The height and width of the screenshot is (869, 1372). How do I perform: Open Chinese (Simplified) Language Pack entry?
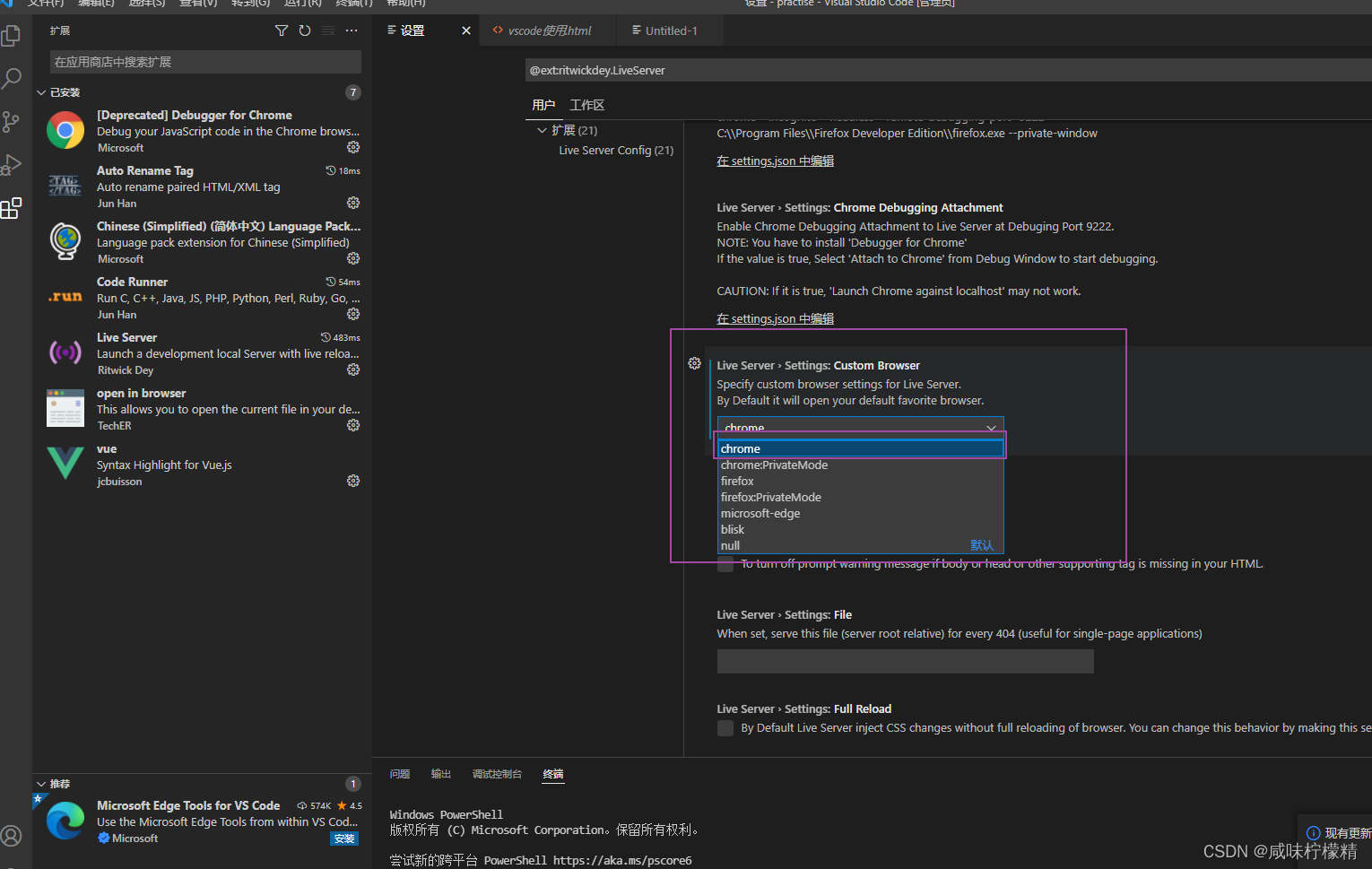point(203,242)
